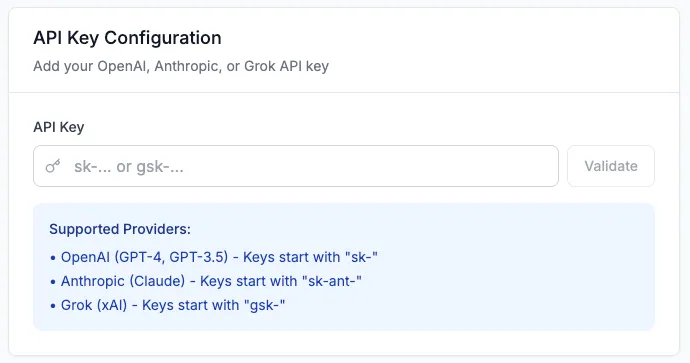The image size is (690, 363).
Task: Click the key icon in the API field
Action: tap(53, 166)
